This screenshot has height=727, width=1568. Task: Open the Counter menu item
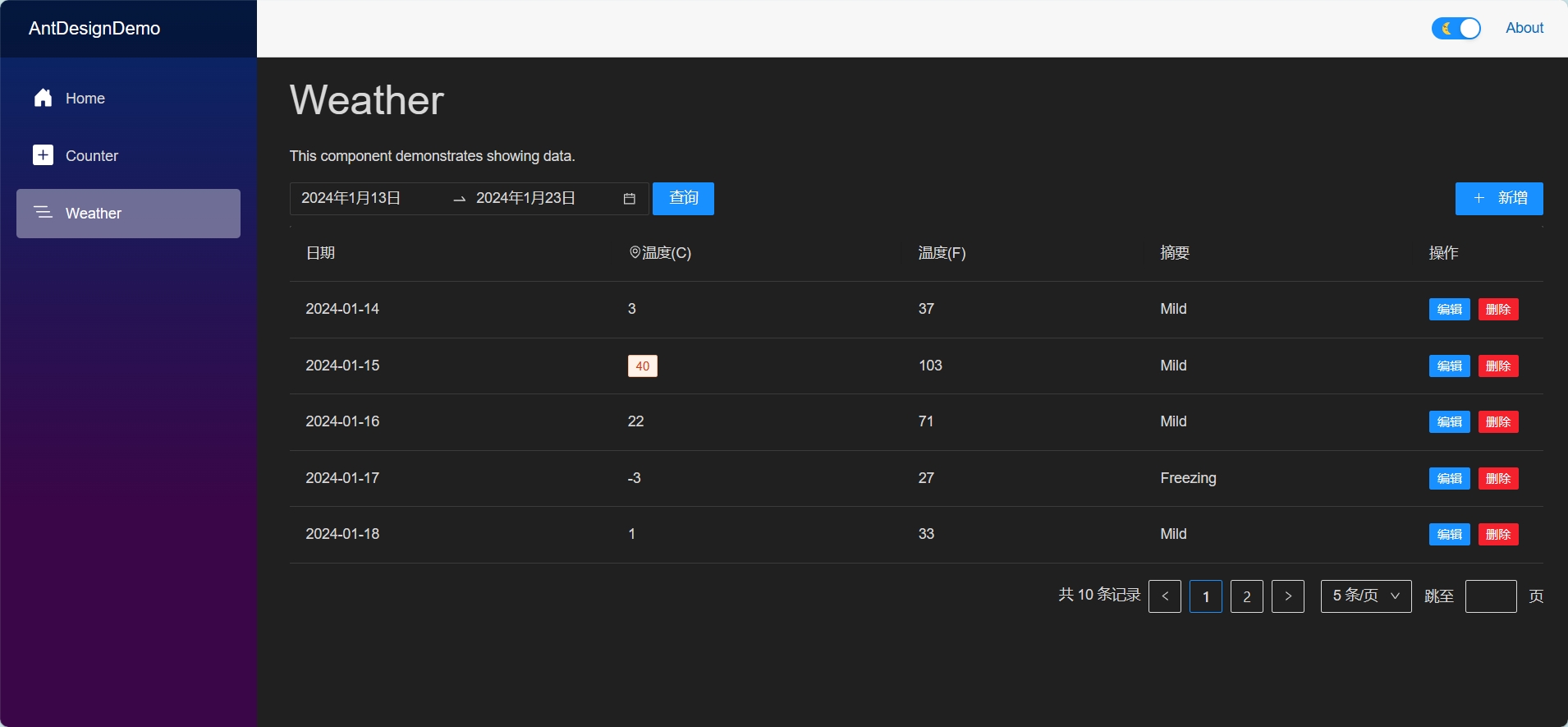(x=128, y=156)
